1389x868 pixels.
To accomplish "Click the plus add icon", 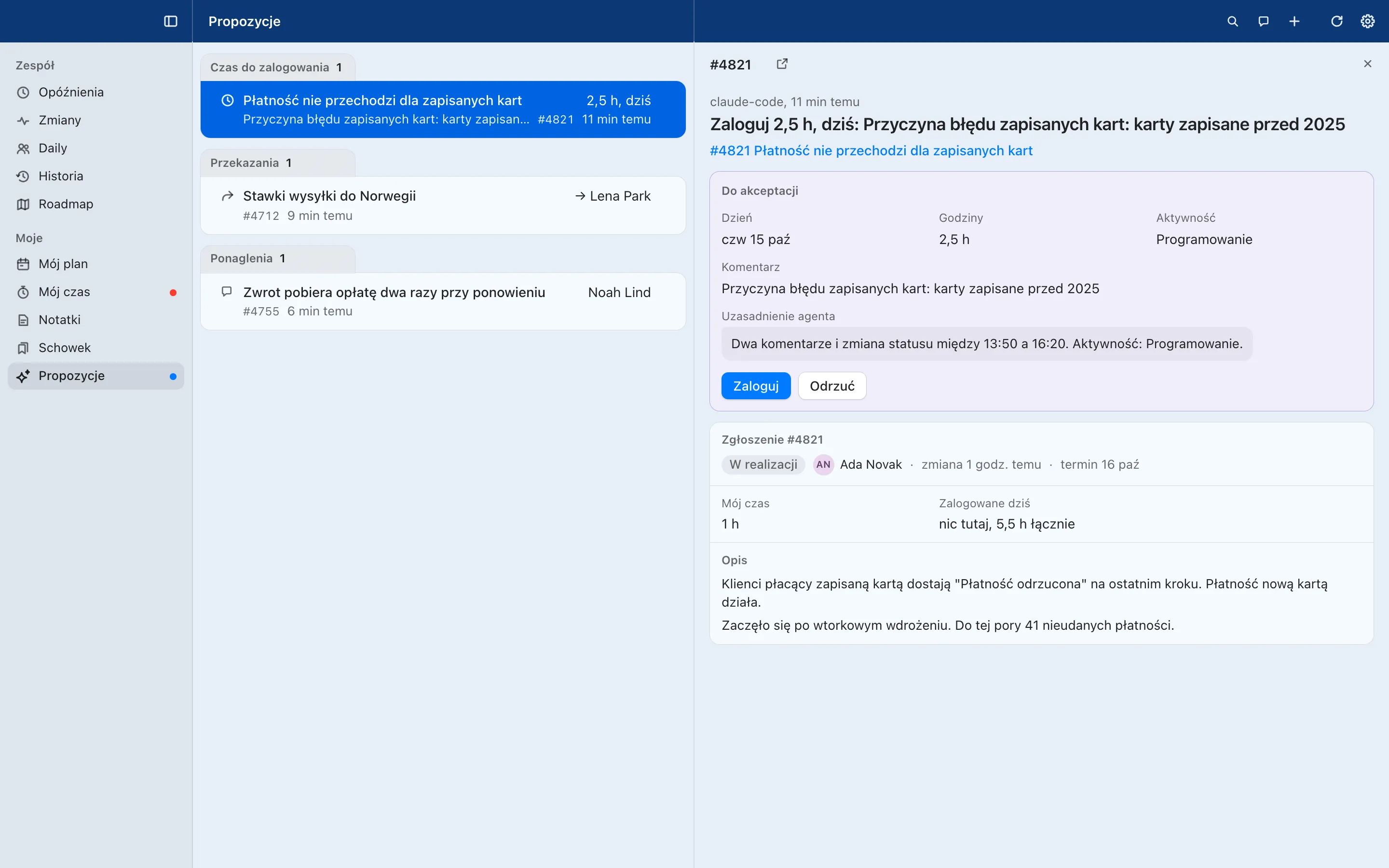I will [1294, 21].
